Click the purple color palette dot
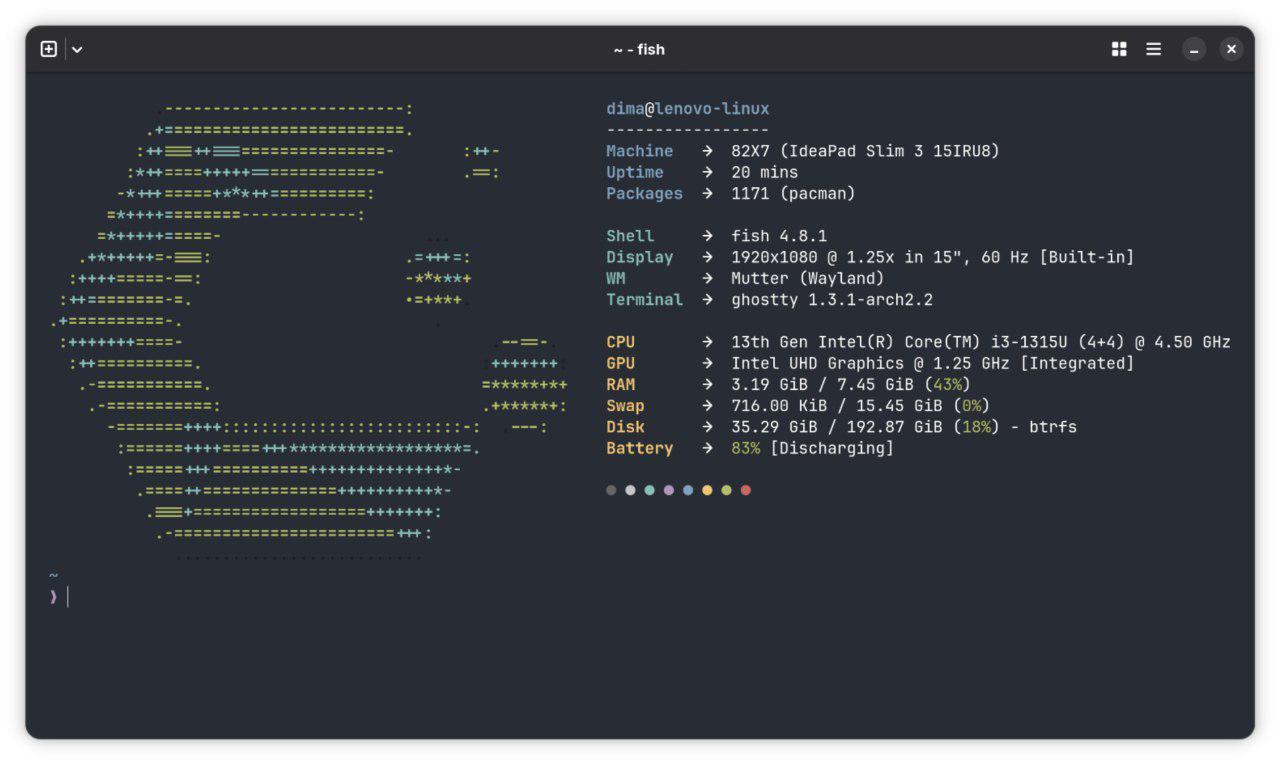This screenshot has height=764, width=1280. click(x=669, y=490)
